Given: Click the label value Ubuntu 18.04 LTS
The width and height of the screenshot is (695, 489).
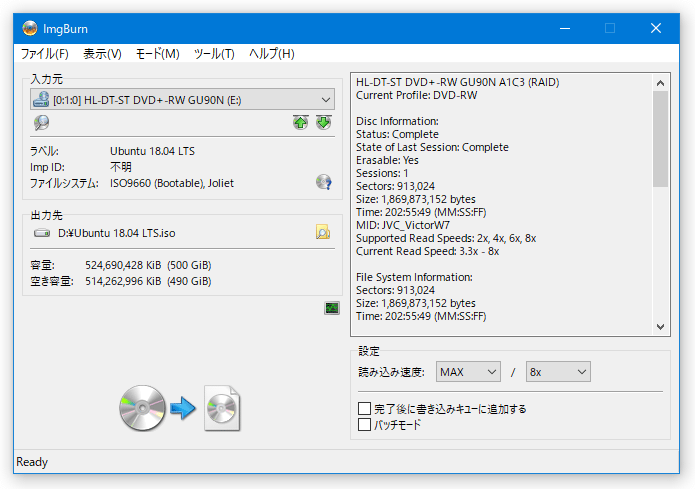Looking at the screenshot, I should pyautogui.click(x=152, y=151).
